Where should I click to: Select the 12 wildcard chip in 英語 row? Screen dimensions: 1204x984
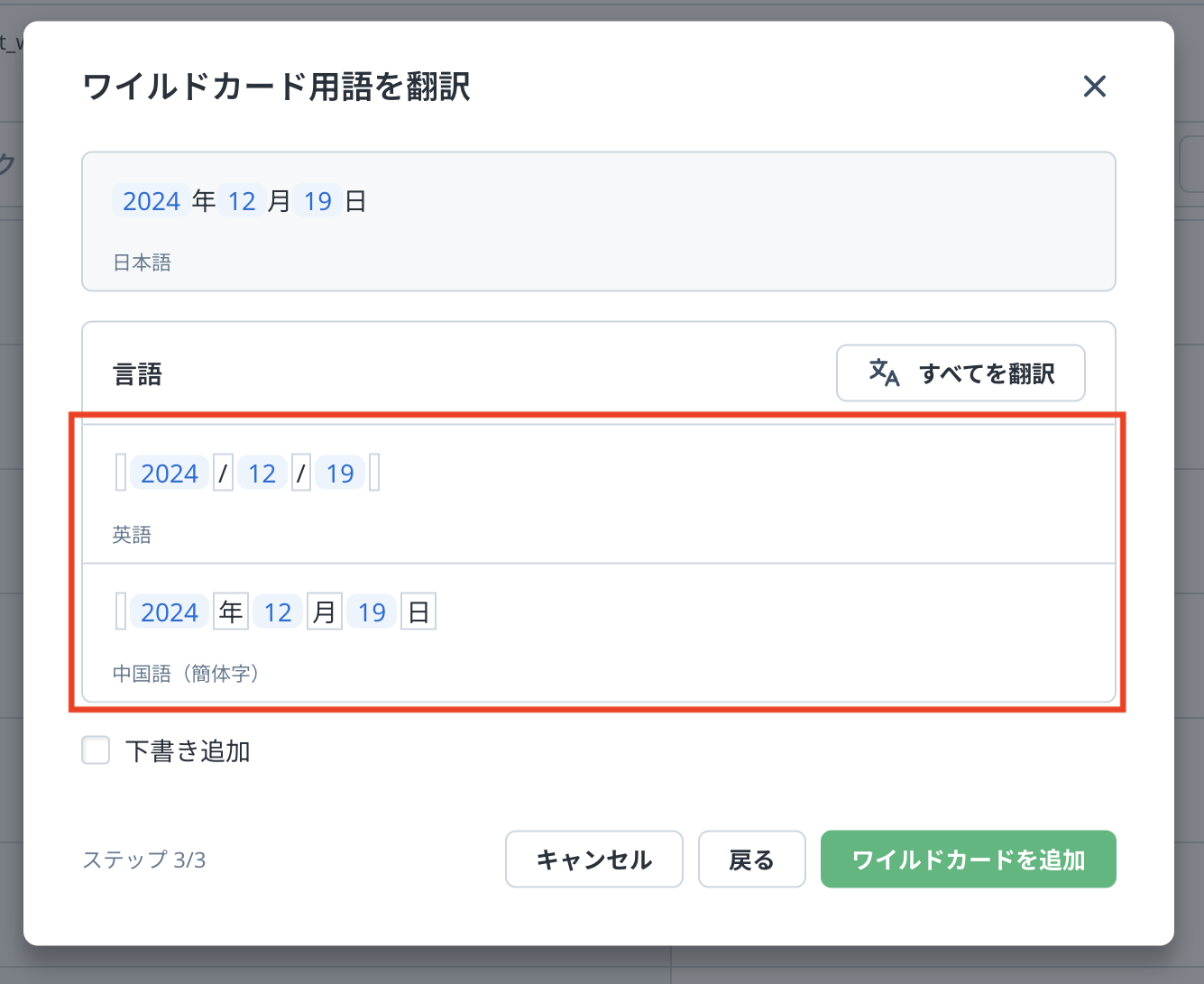[x=262, y=473]
